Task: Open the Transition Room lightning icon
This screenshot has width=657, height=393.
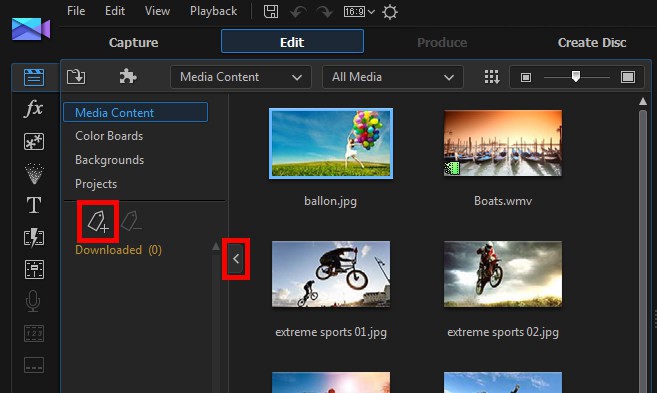Action: coord(34,238)
